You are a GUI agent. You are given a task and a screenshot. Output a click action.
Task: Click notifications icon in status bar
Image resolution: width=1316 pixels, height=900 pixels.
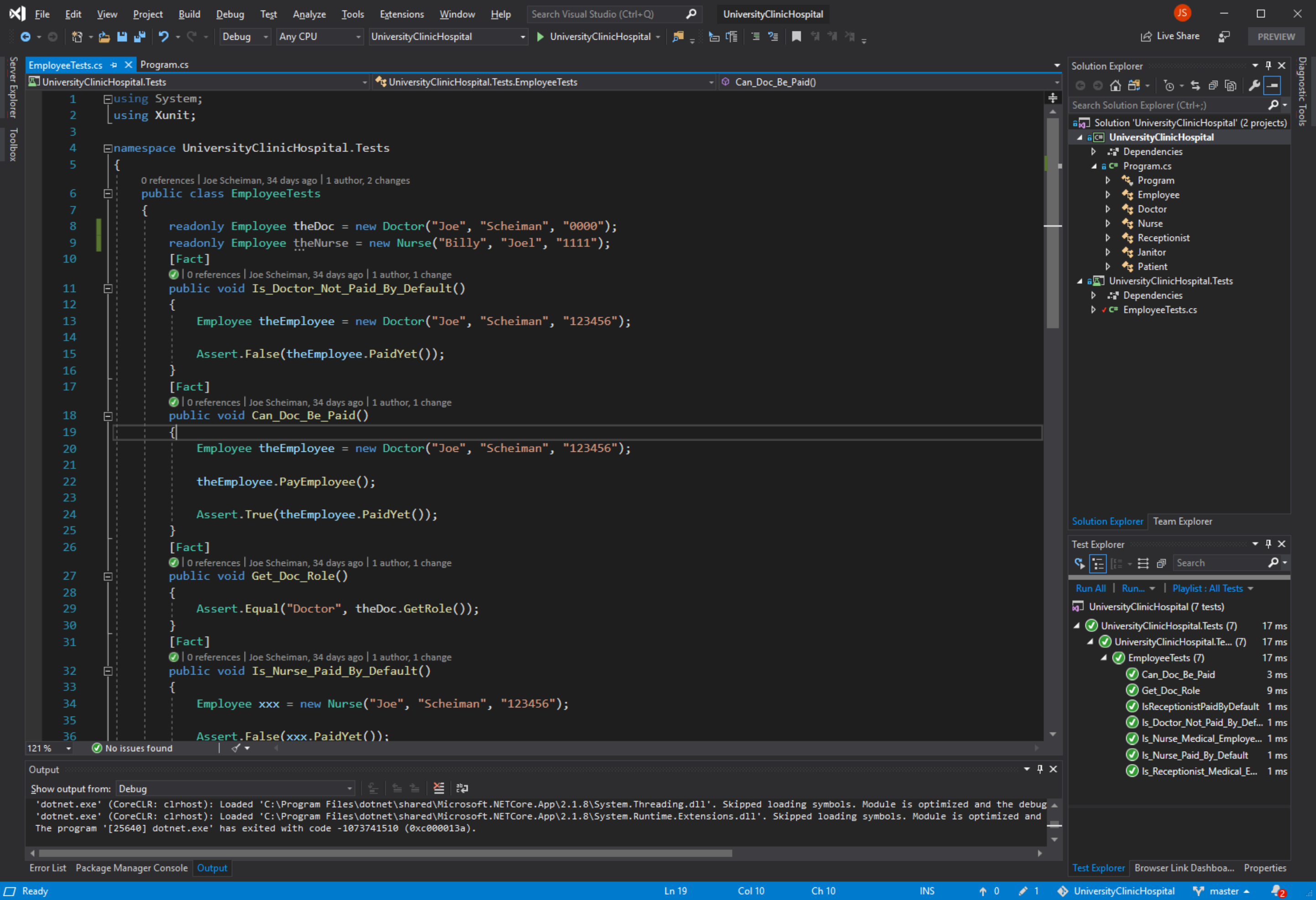[x=1278, y=891]
